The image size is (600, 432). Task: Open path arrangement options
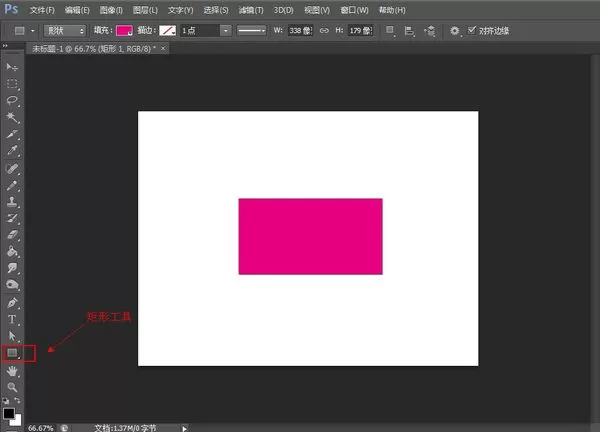click(x=429, y=31)
